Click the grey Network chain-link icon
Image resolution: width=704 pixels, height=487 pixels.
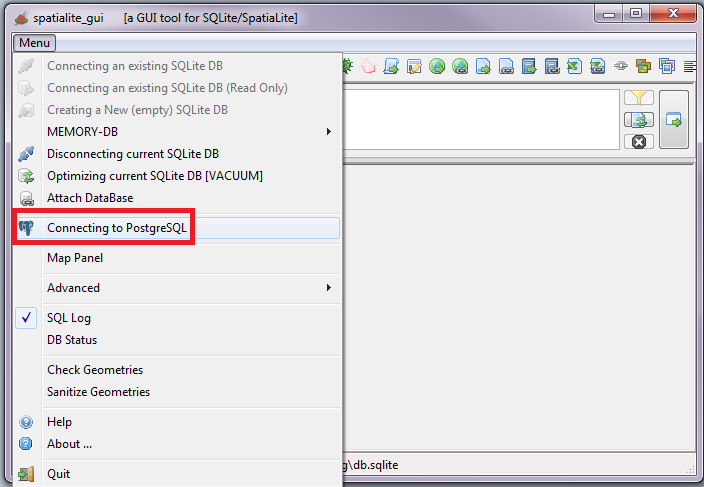click(621, 66)
